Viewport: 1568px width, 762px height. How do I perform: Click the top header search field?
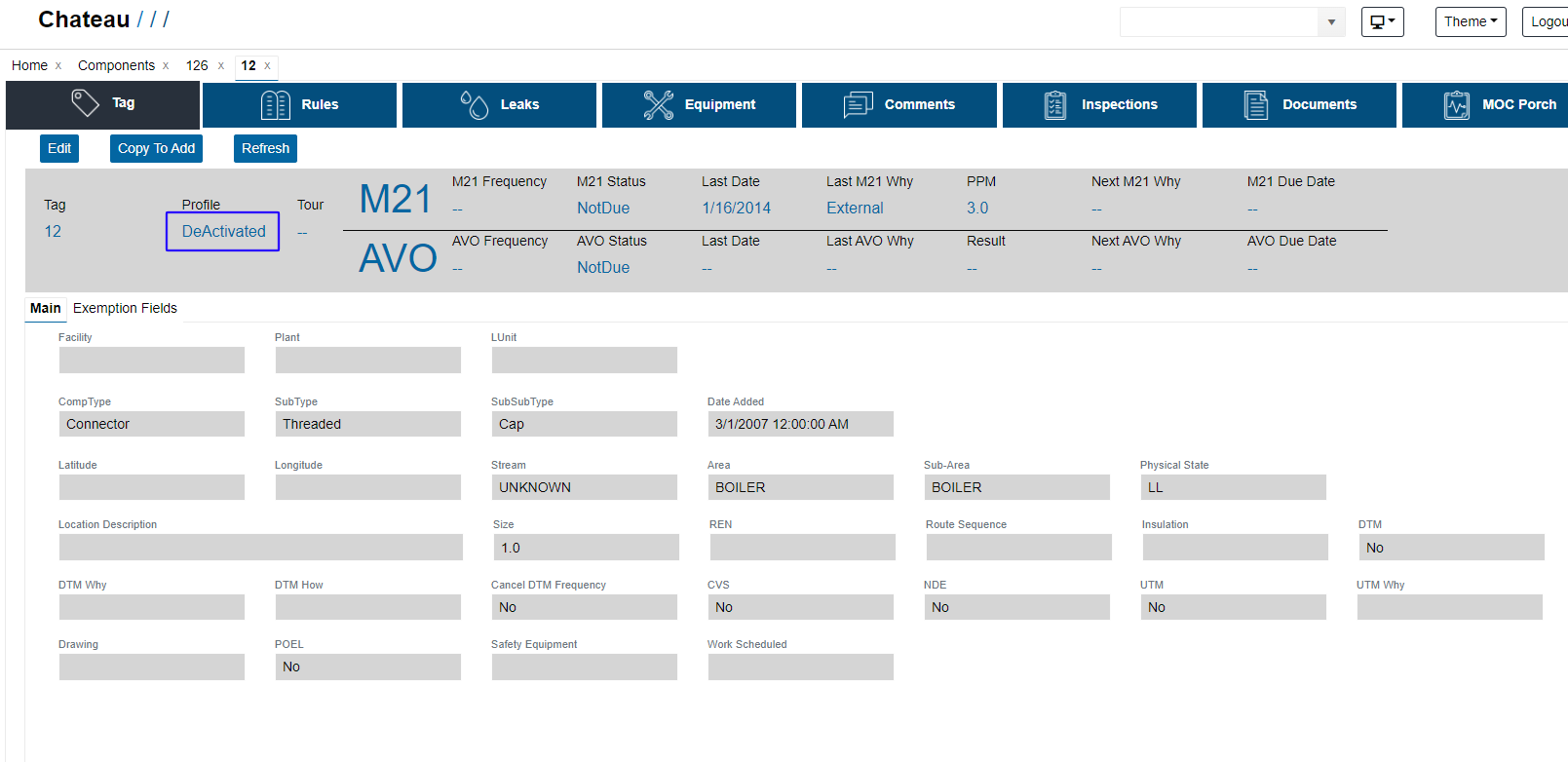click(x=1219, y=21)
